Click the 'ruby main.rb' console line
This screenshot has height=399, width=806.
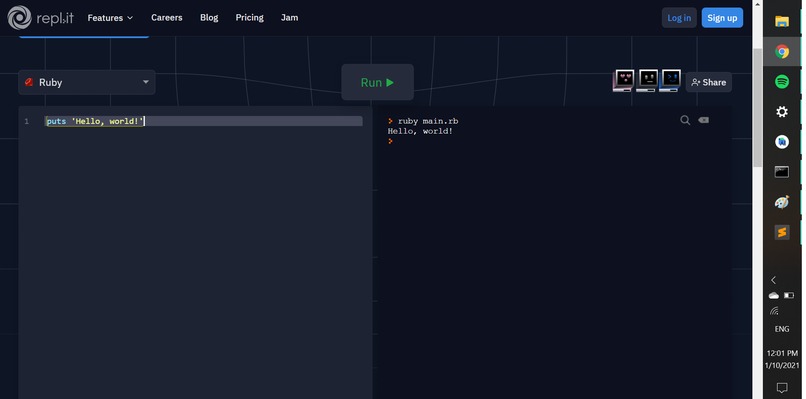[427, 121]
